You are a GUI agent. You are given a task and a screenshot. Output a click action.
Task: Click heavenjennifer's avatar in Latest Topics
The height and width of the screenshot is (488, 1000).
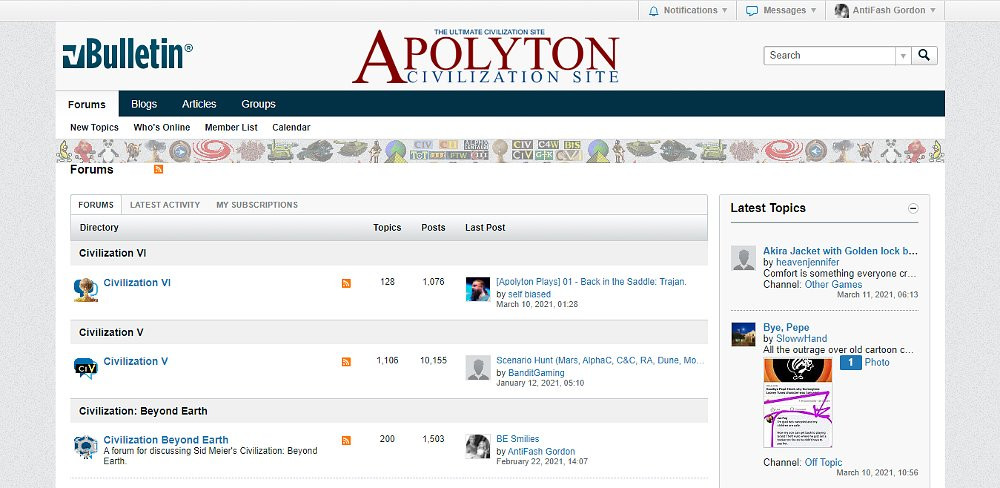pyautogui.click(x=743, y=258)
